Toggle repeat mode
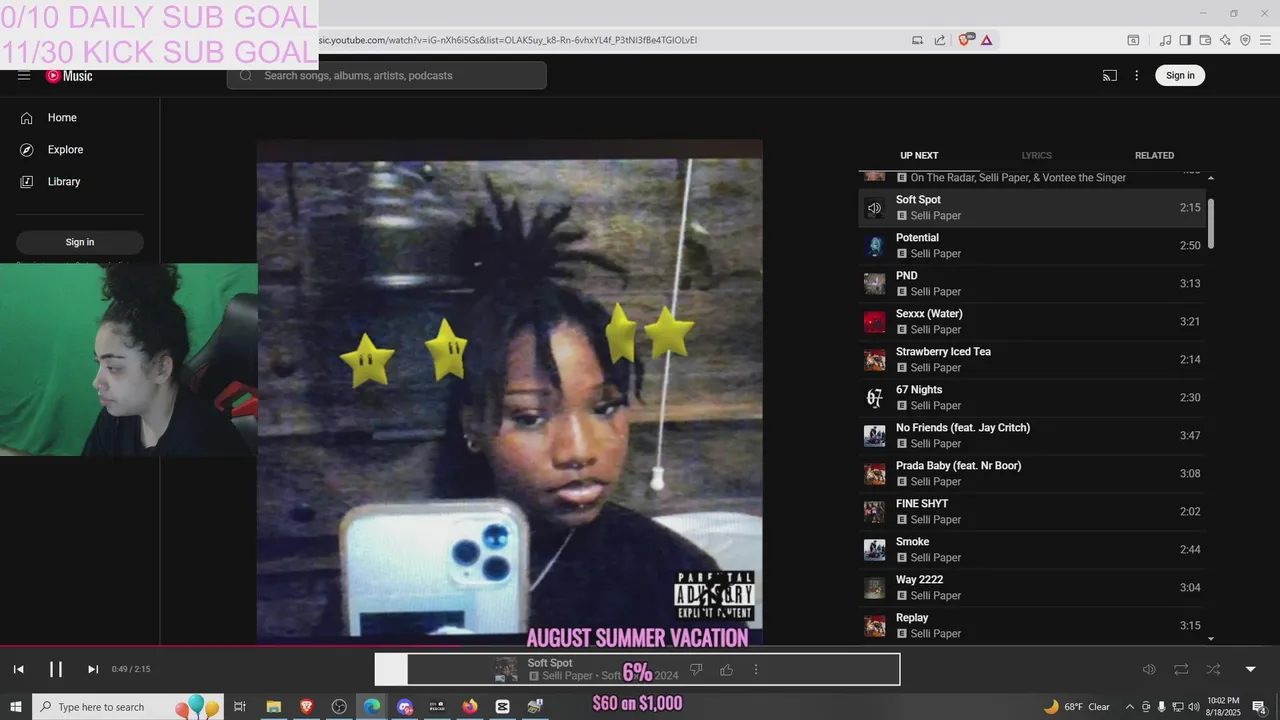 (1181, 670)
